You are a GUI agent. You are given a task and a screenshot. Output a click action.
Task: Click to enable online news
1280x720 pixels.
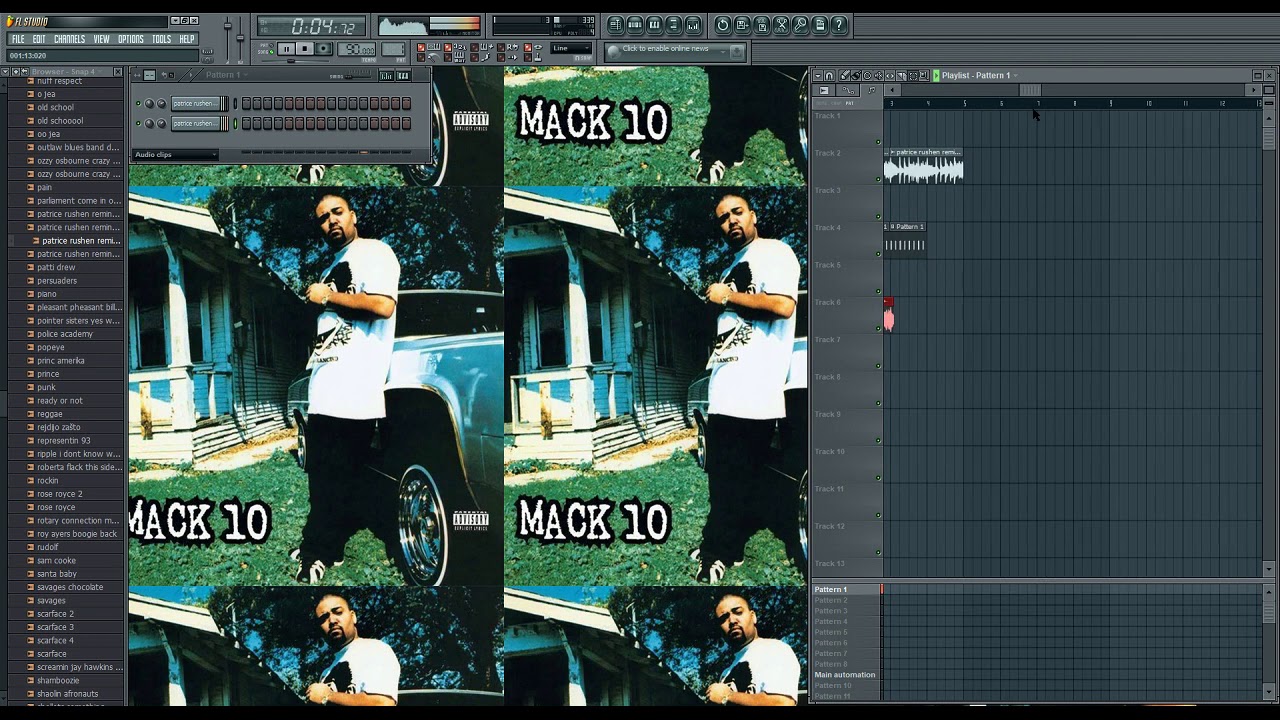click(x=665, y=48)
